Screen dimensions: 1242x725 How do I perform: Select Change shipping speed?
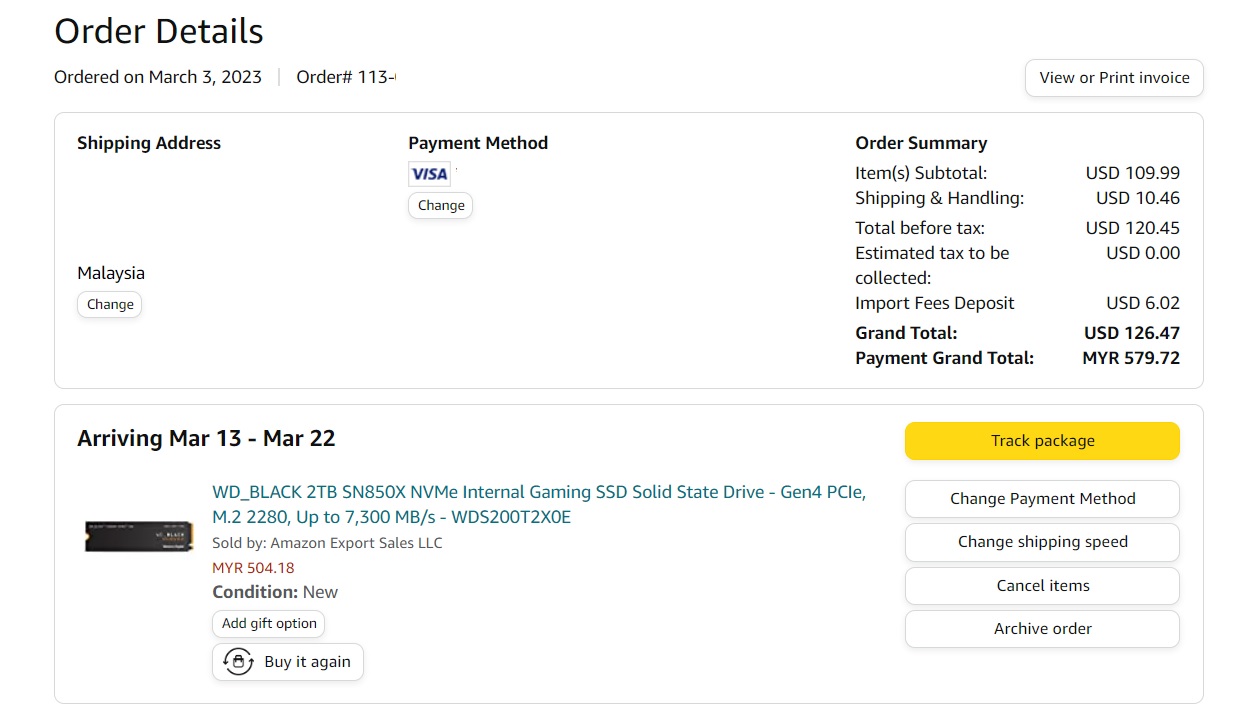pyautogui.click(x=1042, y=542)
